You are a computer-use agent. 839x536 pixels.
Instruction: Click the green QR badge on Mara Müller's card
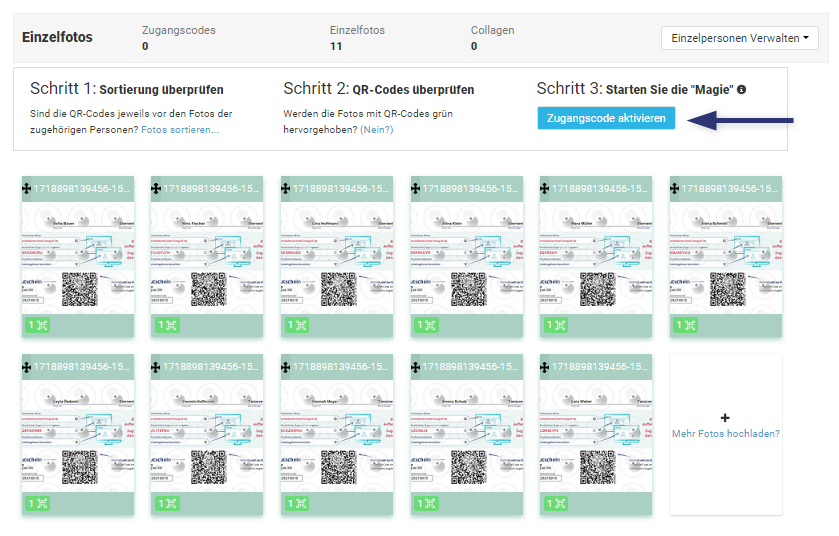pyautogui.click(x=556, y=325)
